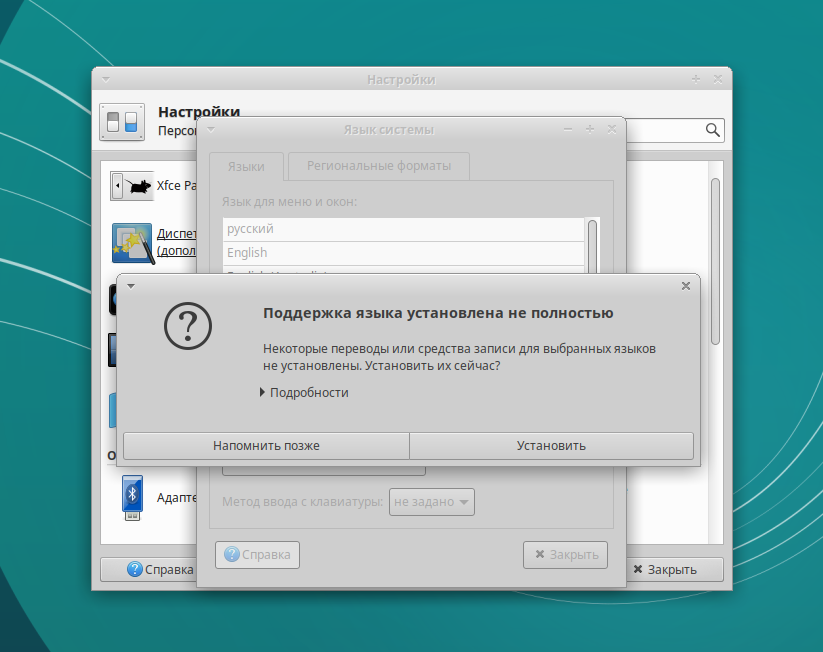
Task: Close the language support dialog
Action: pyautogui.click(x=685, y=286)
